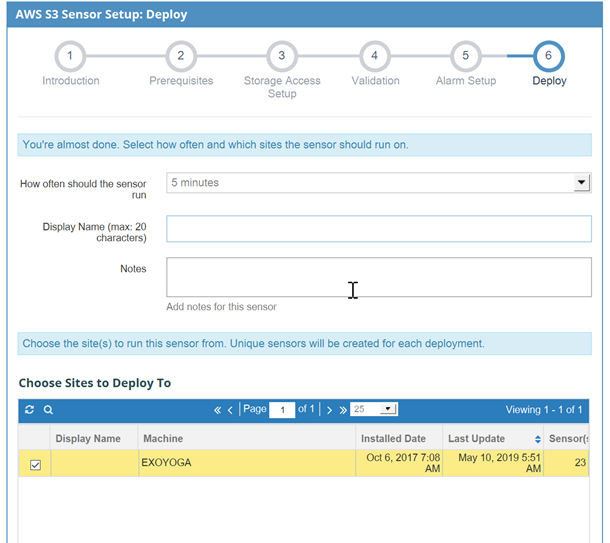
Task: Sort by Installed Date column header
Action: tap(399, 438)
